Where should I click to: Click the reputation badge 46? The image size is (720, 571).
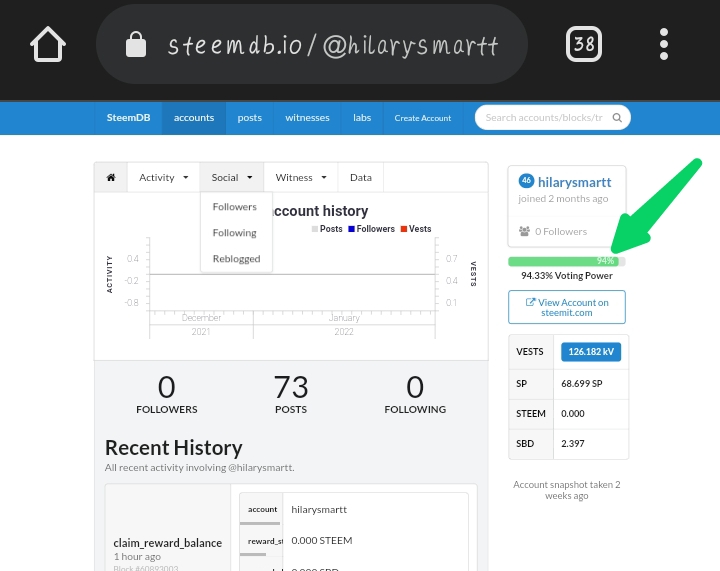[526, 181]
